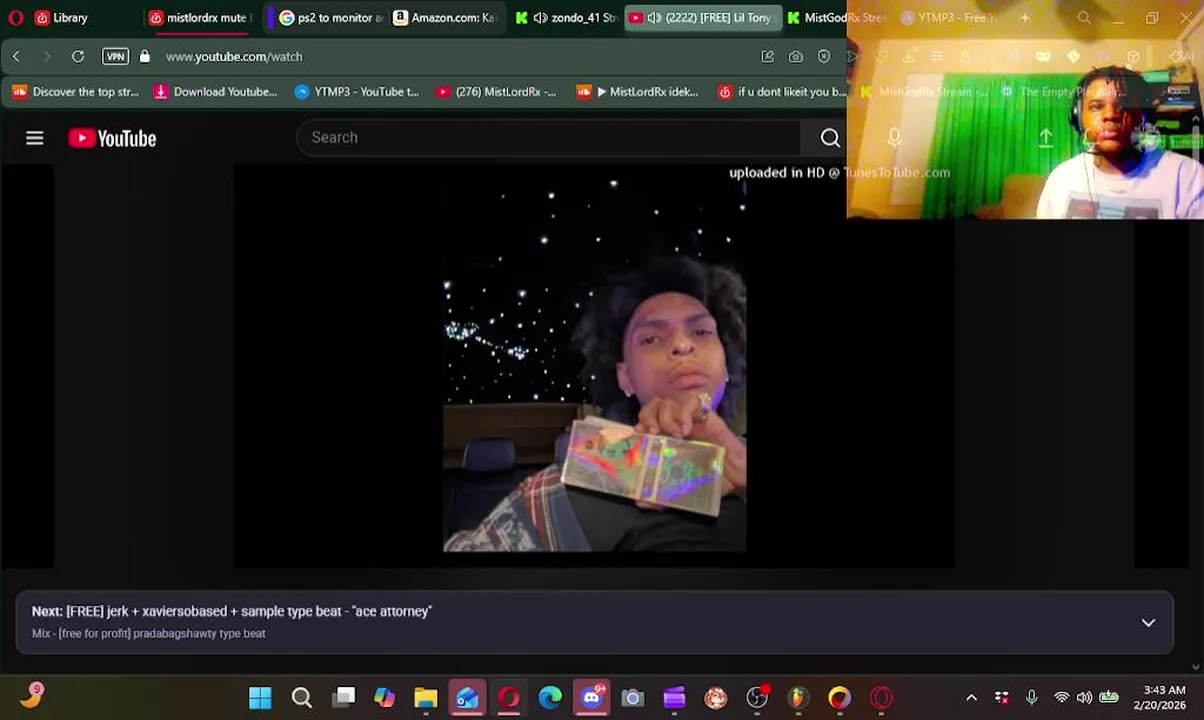The image size is (1204, 720).
Task: Click the padlock site info icon
Action: [x=144, y=57]
